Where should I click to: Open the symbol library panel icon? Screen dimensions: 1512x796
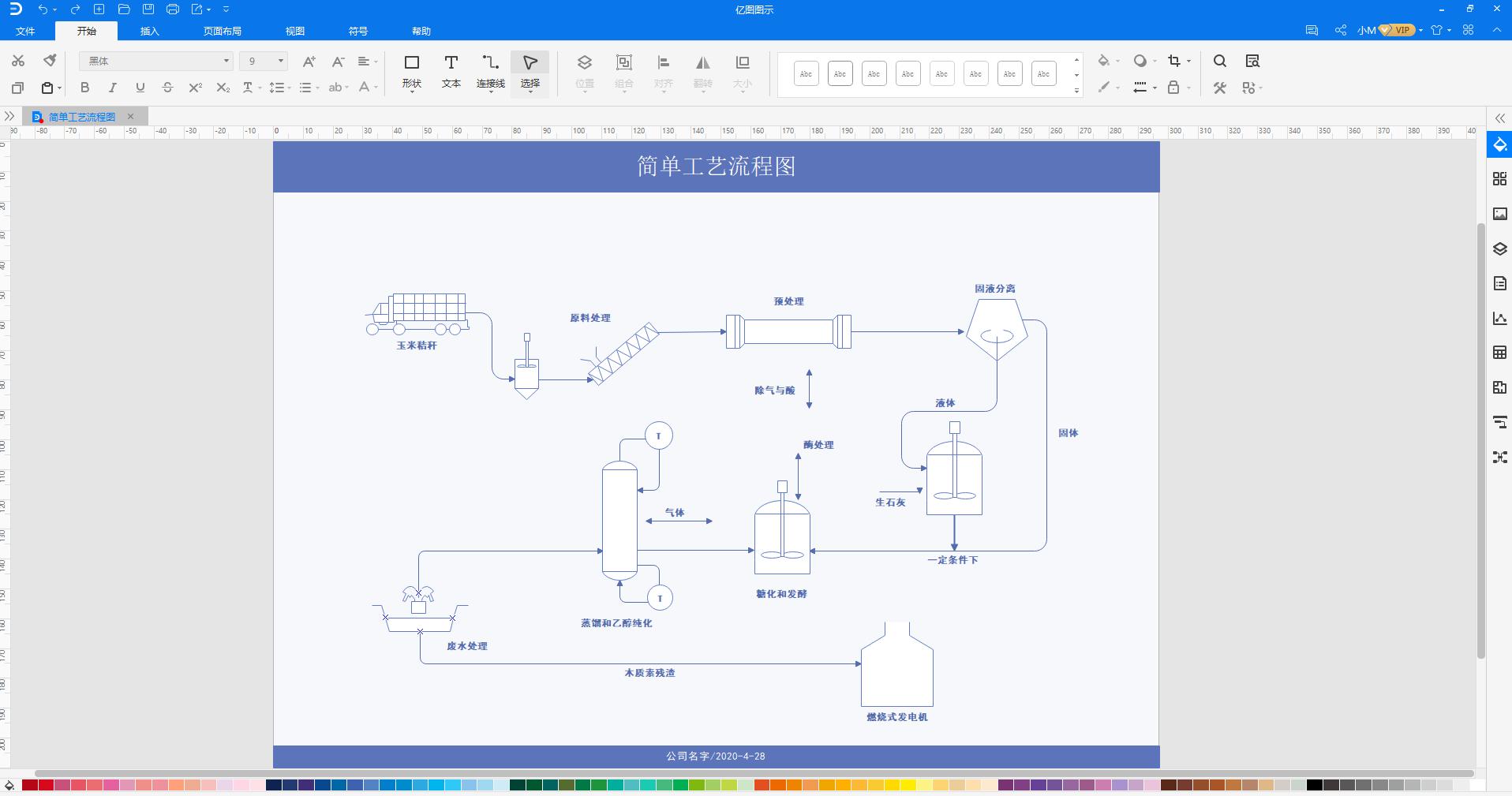(x=1499, y=178)
